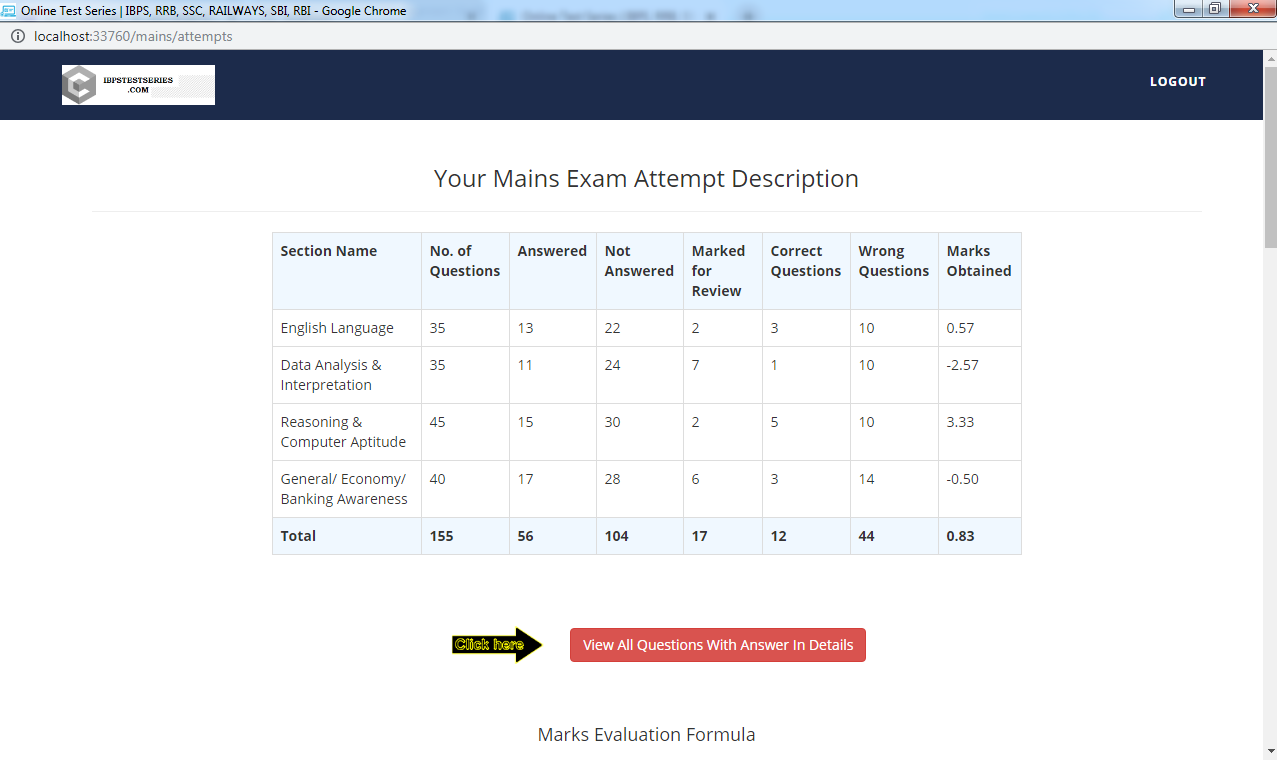Click the Section Name column header
The width and height of the screenshot is (1277, 760).
coord(329,250)
